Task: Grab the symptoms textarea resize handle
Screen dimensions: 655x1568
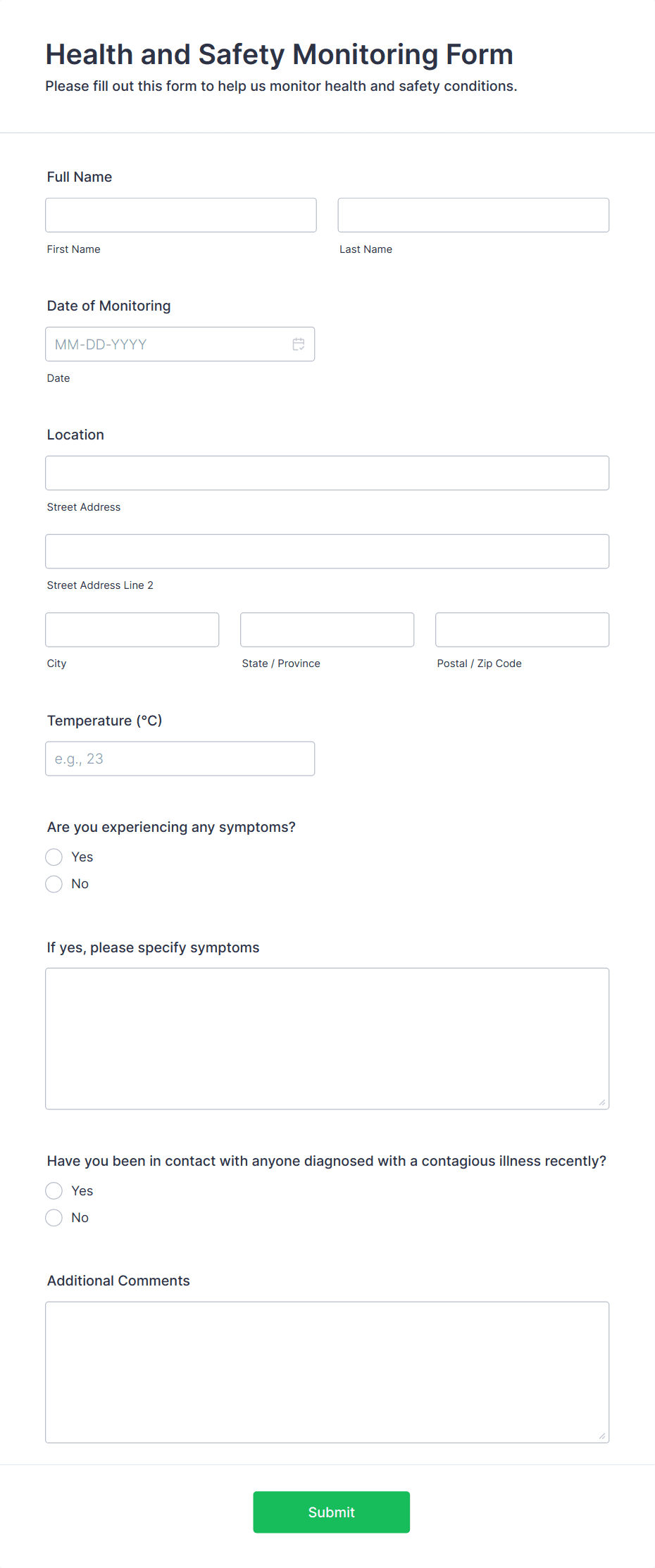Action: point(602,1102)
